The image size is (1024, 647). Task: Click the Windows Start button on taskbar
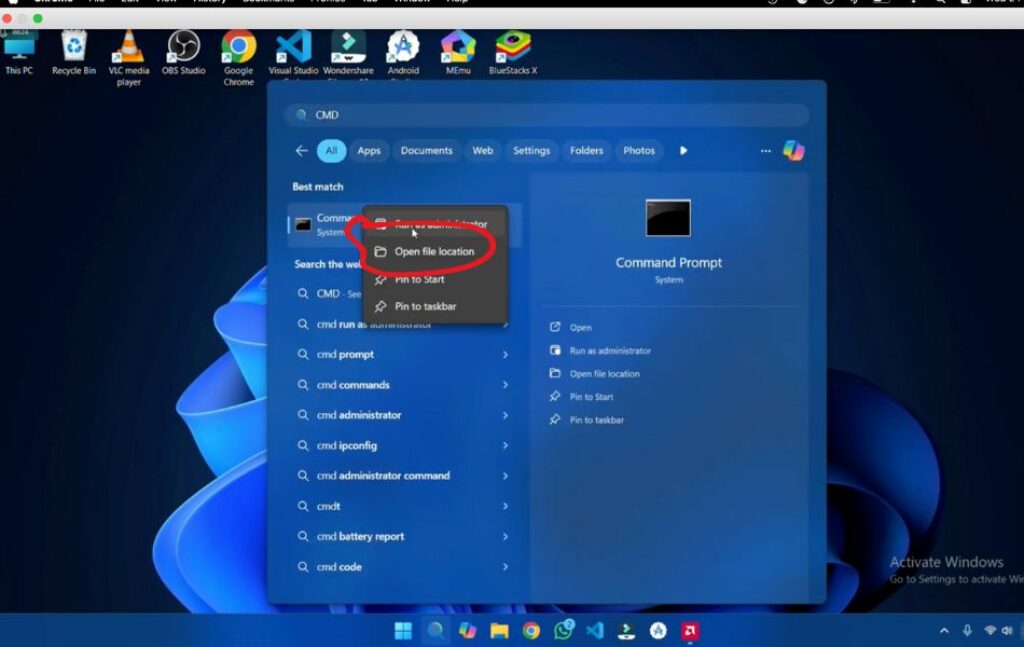403,631
